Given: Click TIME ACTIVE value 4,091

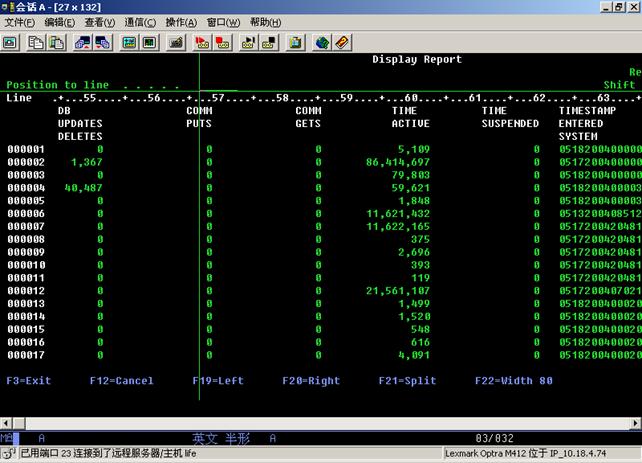Looking at the screenshot, I should [x=414, y=355].
